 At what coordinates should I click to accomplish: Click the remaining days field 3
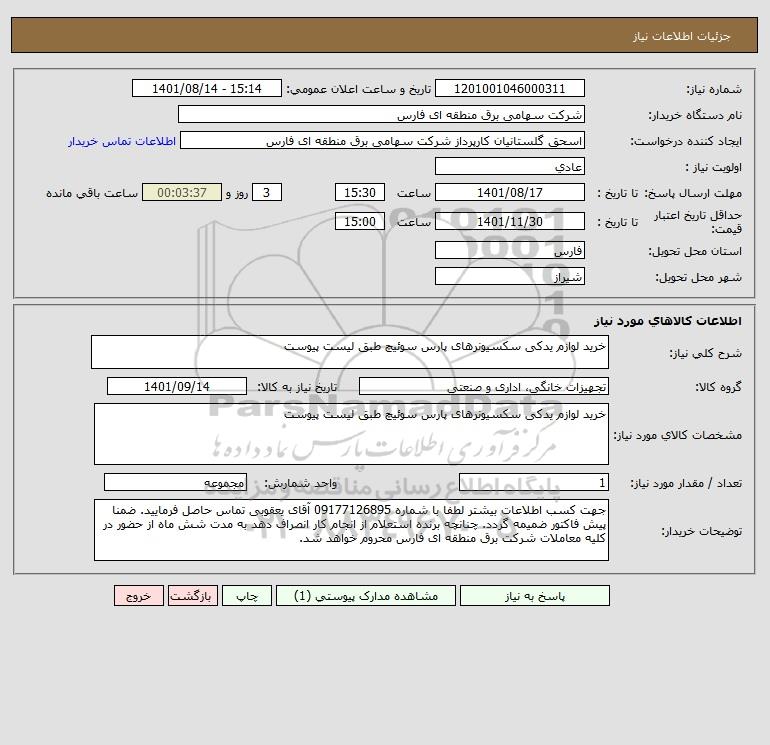pos(267,193)
